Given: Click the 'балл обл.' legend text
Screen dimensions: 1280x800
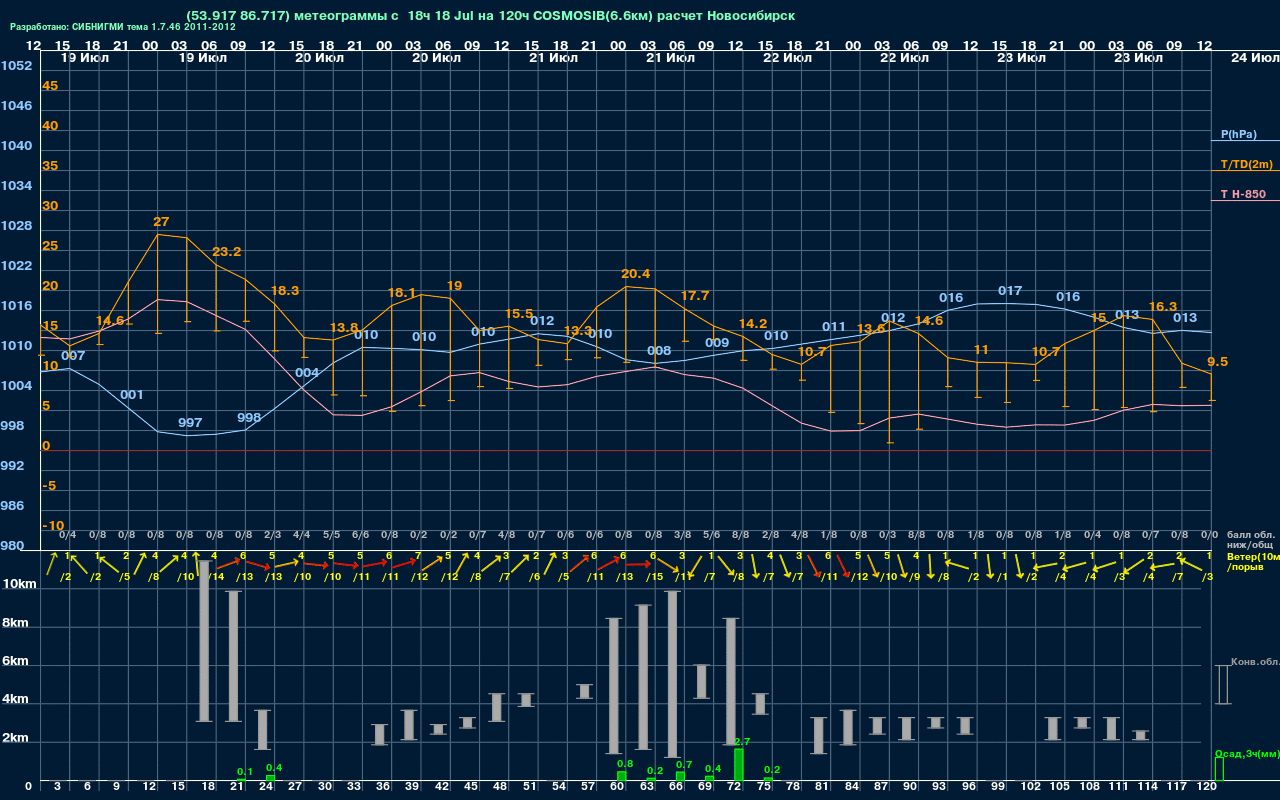Looking at the screenshot, I should [1252, 535].
